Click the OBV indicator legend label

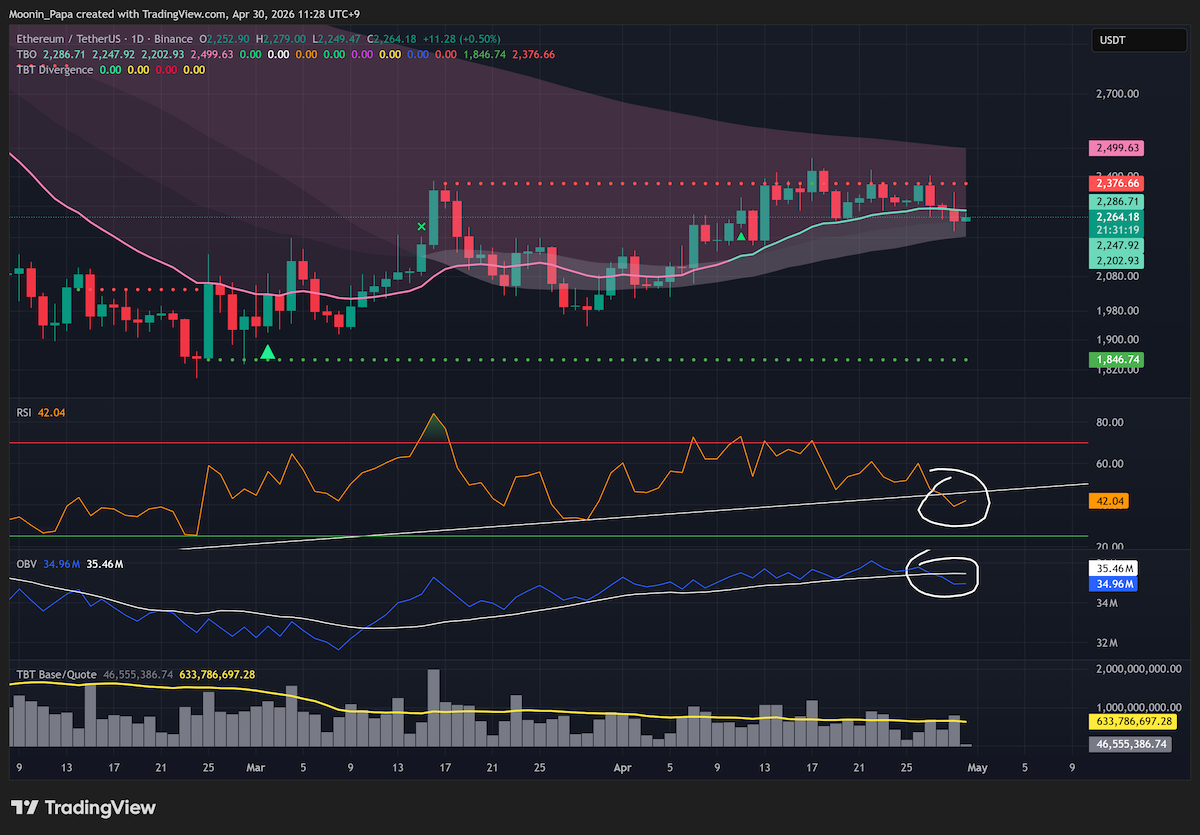25,565
